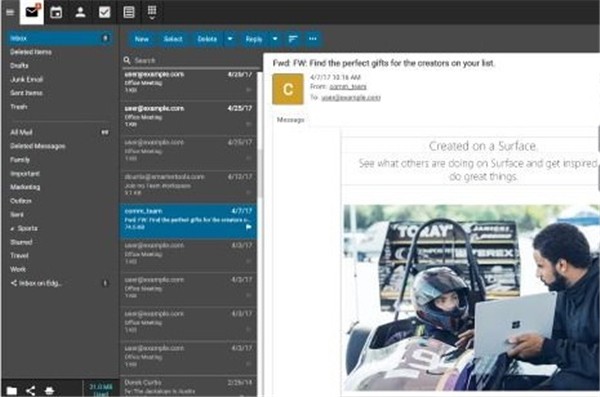
Task: Click the Inbox unread count badge
Action: (x=105, y=38)
